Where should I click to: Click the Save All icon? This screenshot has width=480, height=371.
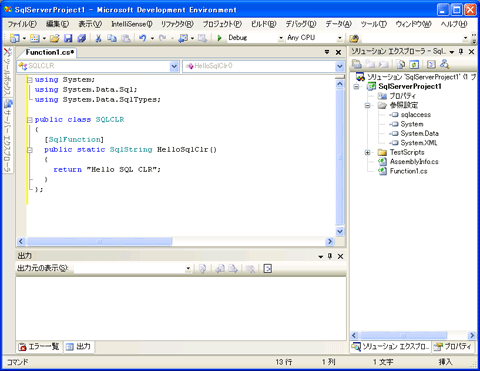(81, 38)
